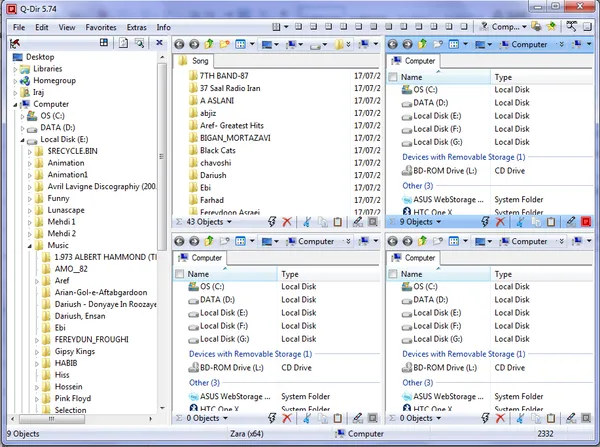Select the 7TH BAND-87 folder
This screenshot has height=447, width=600.
[224, 76]
